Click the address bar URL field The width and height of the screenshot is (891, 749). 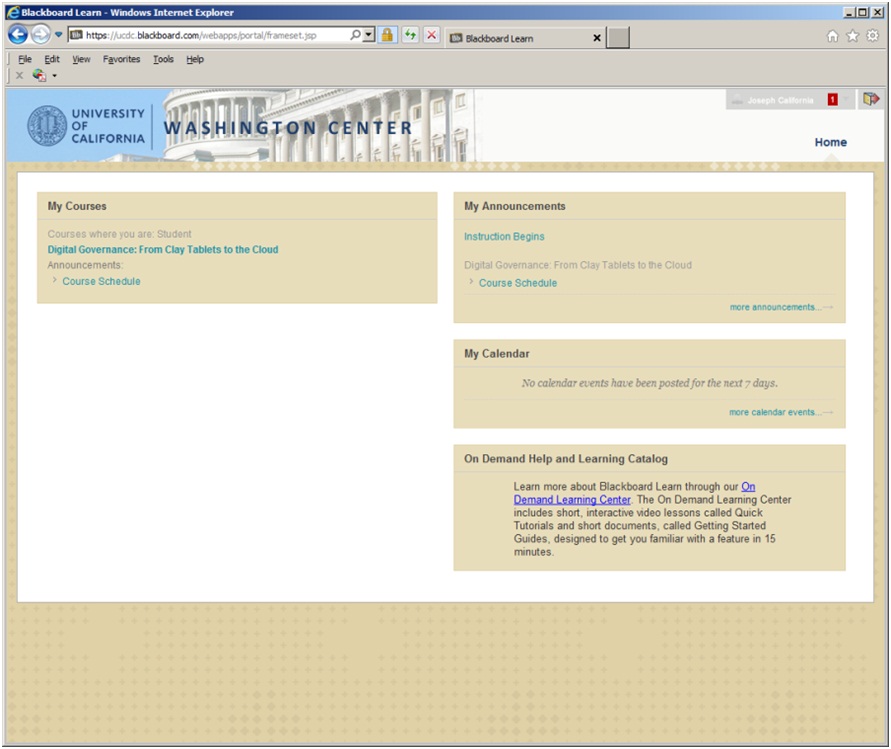click(215, 35)
